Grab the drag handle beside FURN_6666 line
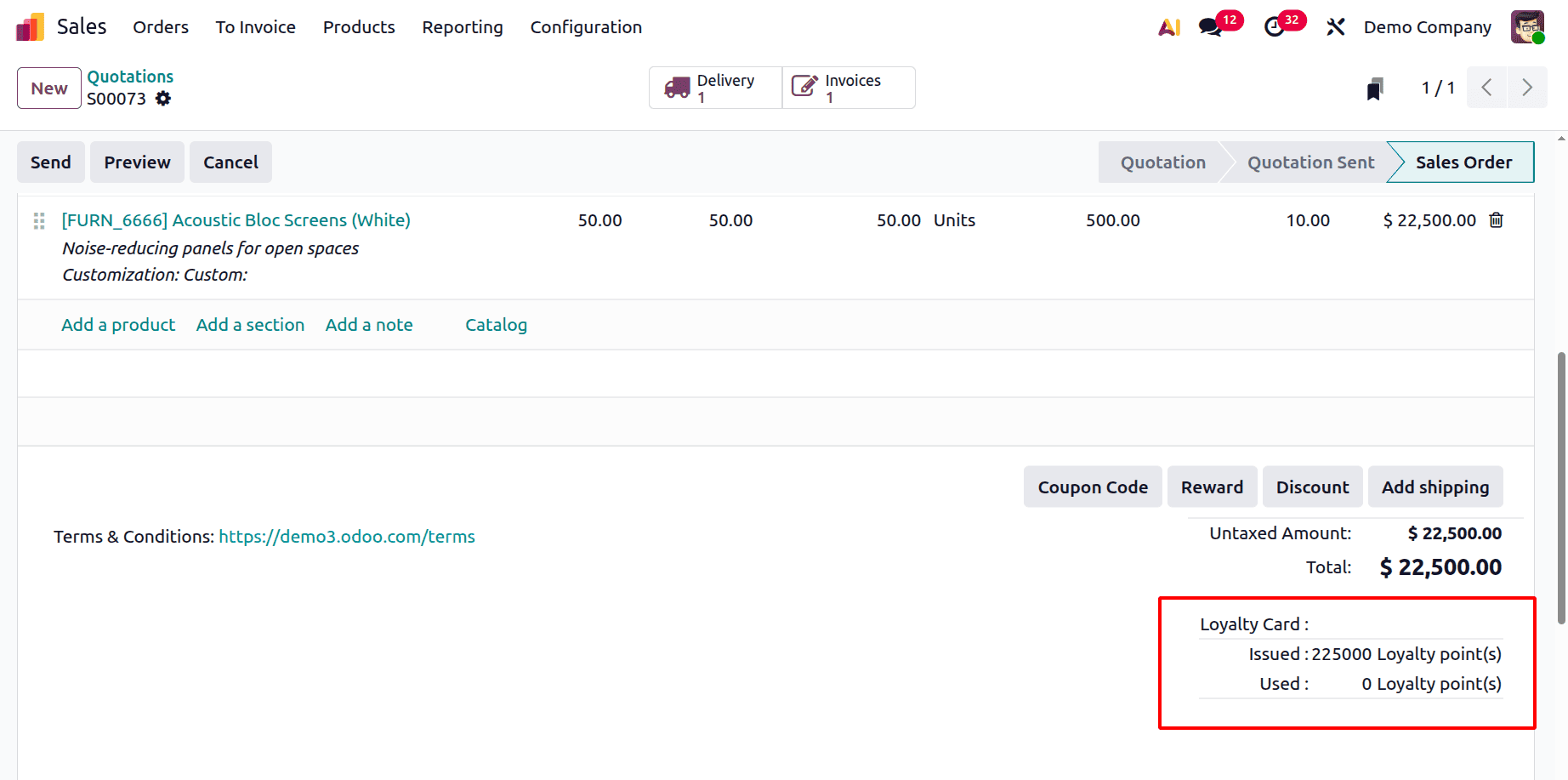The image size is (1568, 780). click(38, 220)
